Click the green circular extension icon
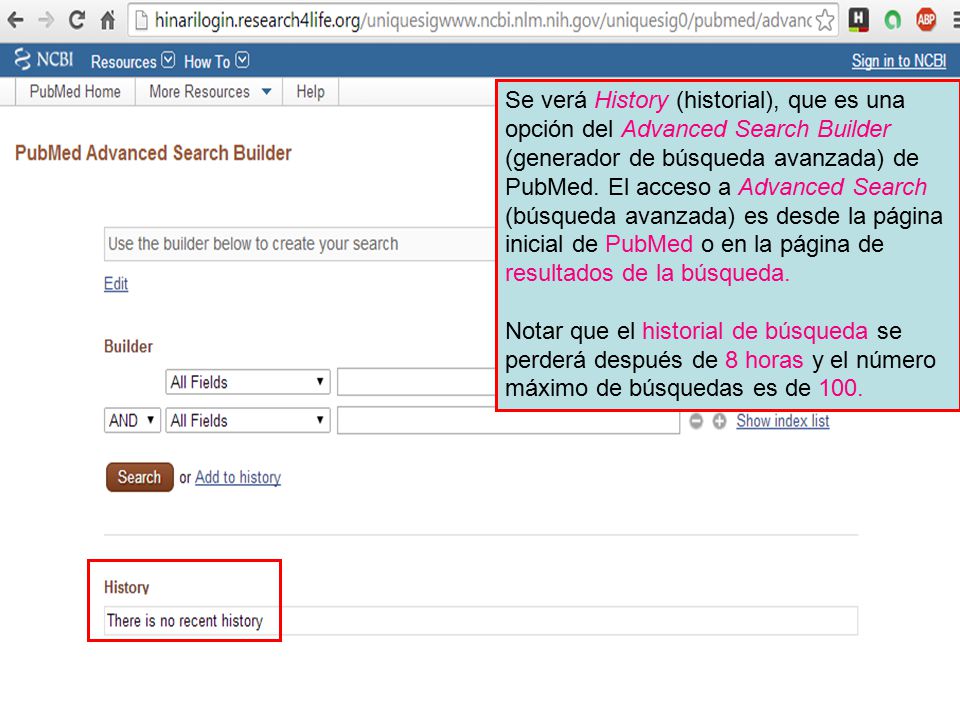 pos(893,20)
